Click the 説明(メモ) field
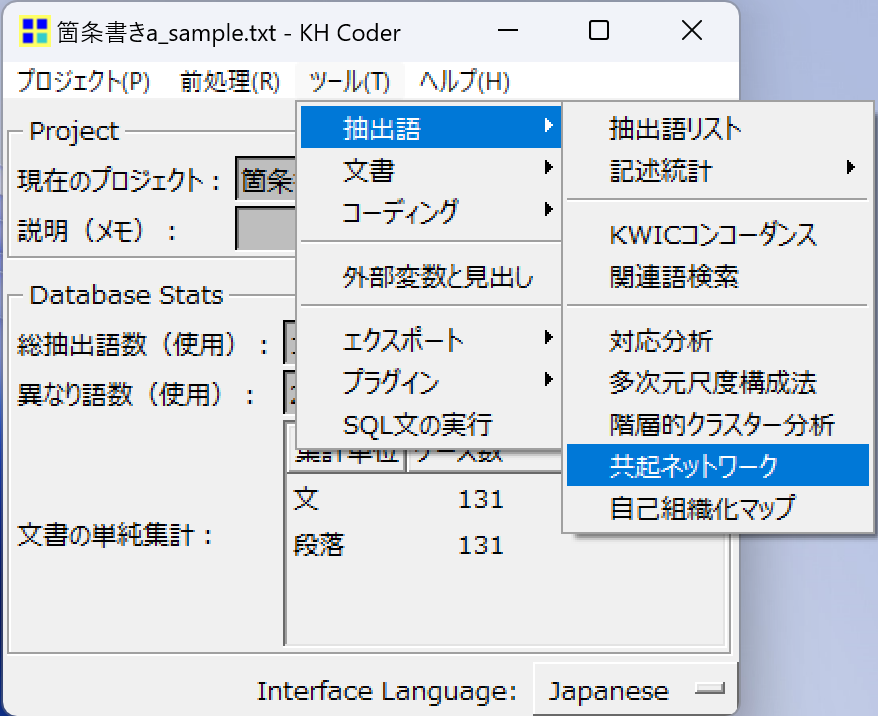The image size is (878, 716). [x=266, y=228]
